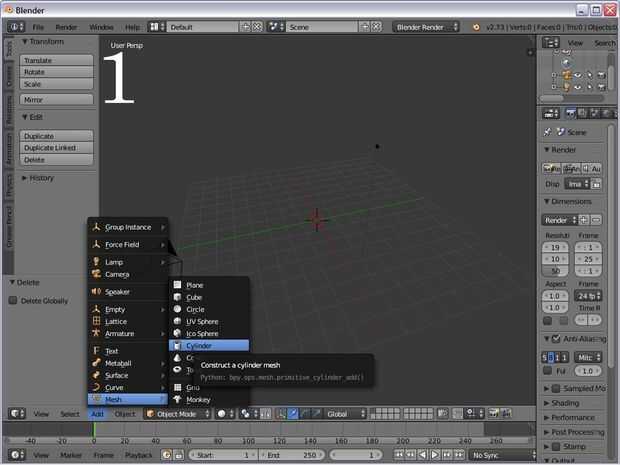
Task: Open the No Sync dropdown
Action: [502, 455]
